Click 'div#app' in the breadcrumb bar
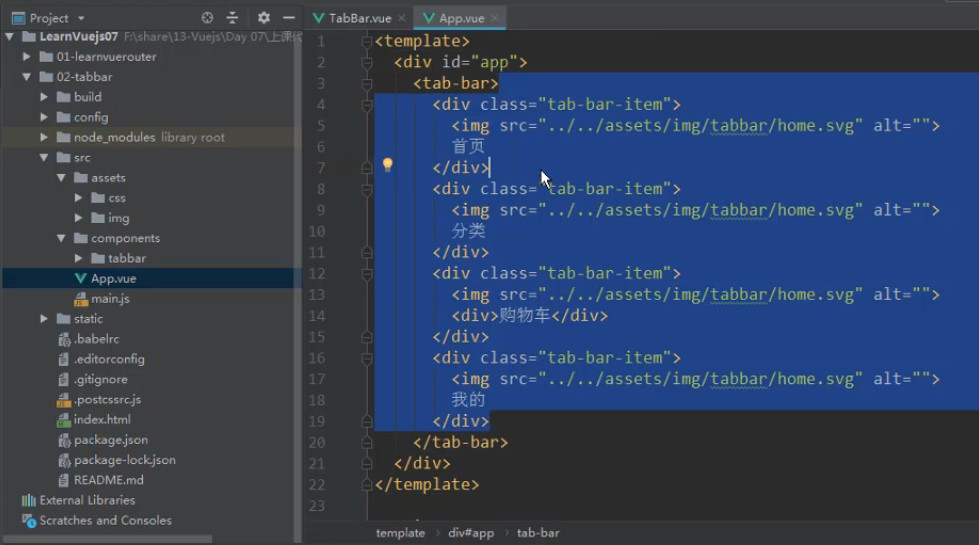 coord(471,533)
